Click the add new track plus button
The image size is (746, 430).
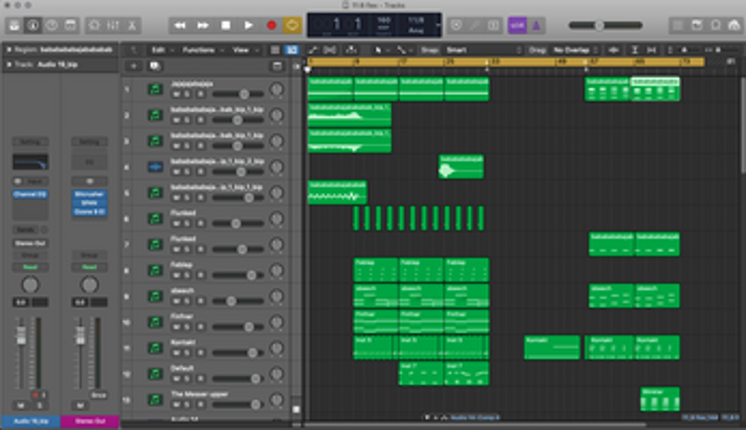[134, 66]
